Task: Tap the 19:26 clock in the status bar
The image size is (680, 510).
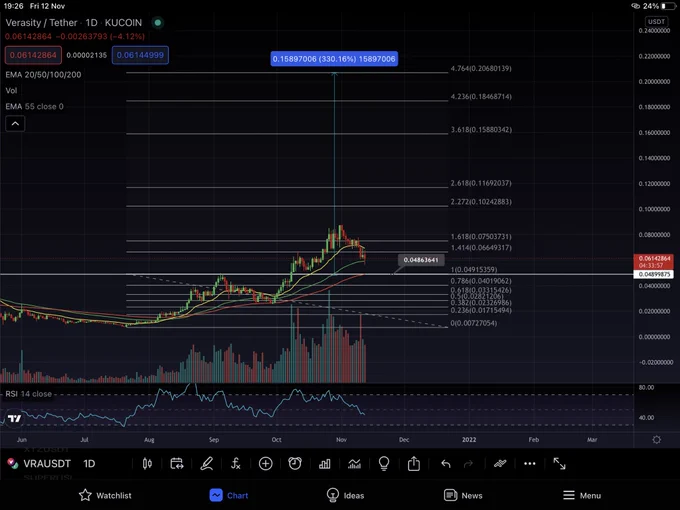Action: (x=13, y=6)
